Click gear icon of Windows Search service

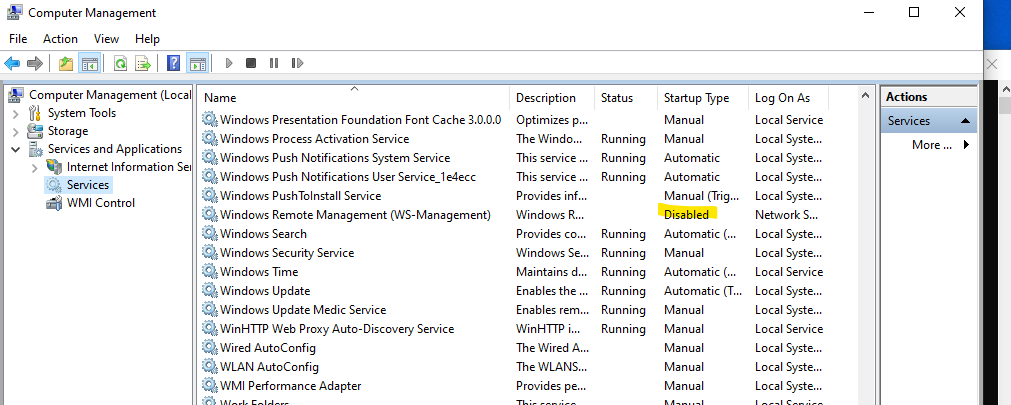[x=210, y=233]
